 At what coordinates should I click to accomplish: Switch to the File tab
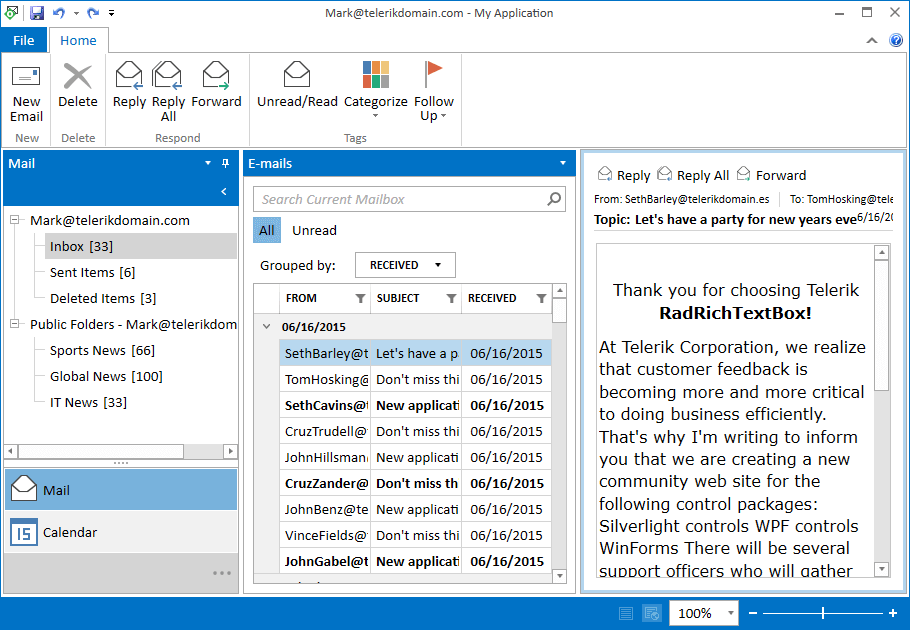point(23,40)
